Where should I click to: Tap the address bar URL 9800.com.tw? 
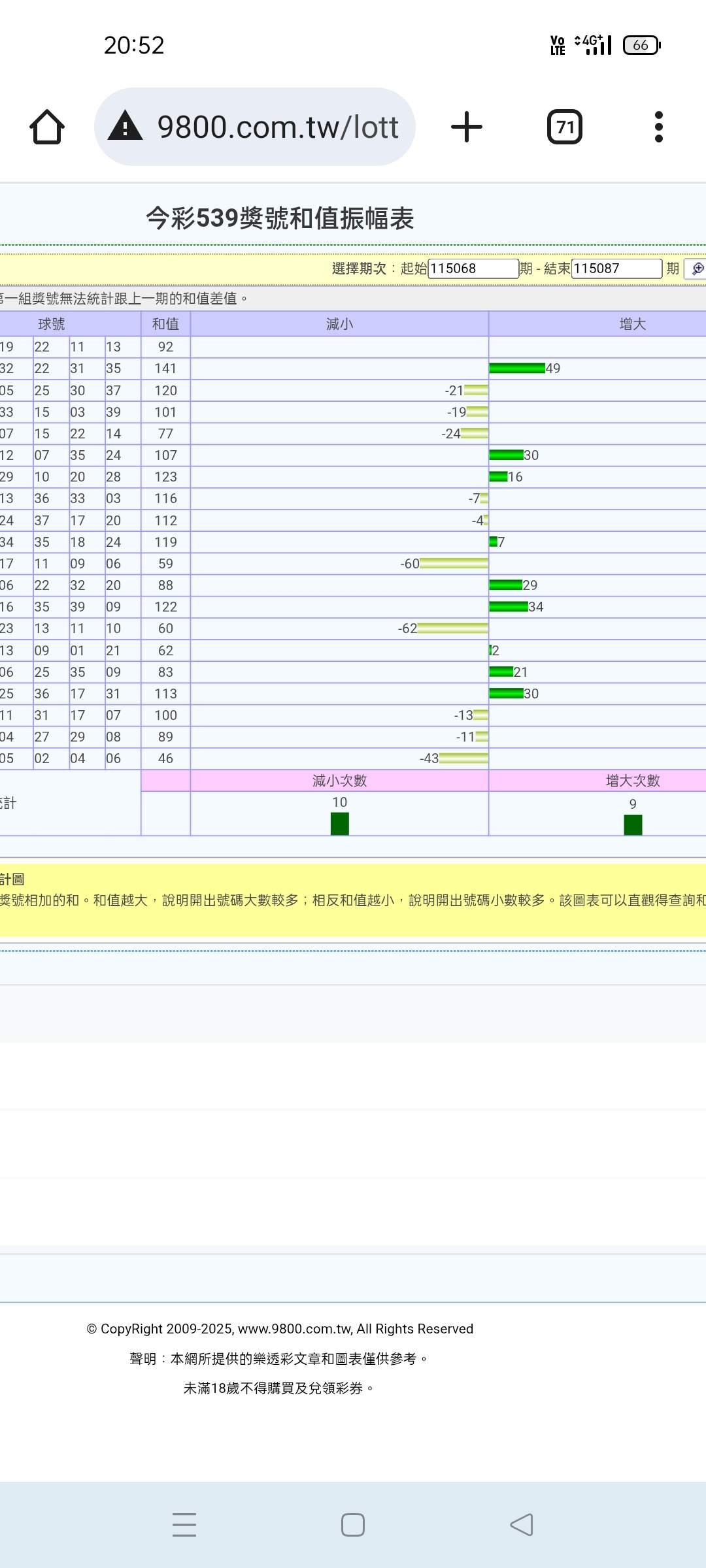click(x=277, y=127)
